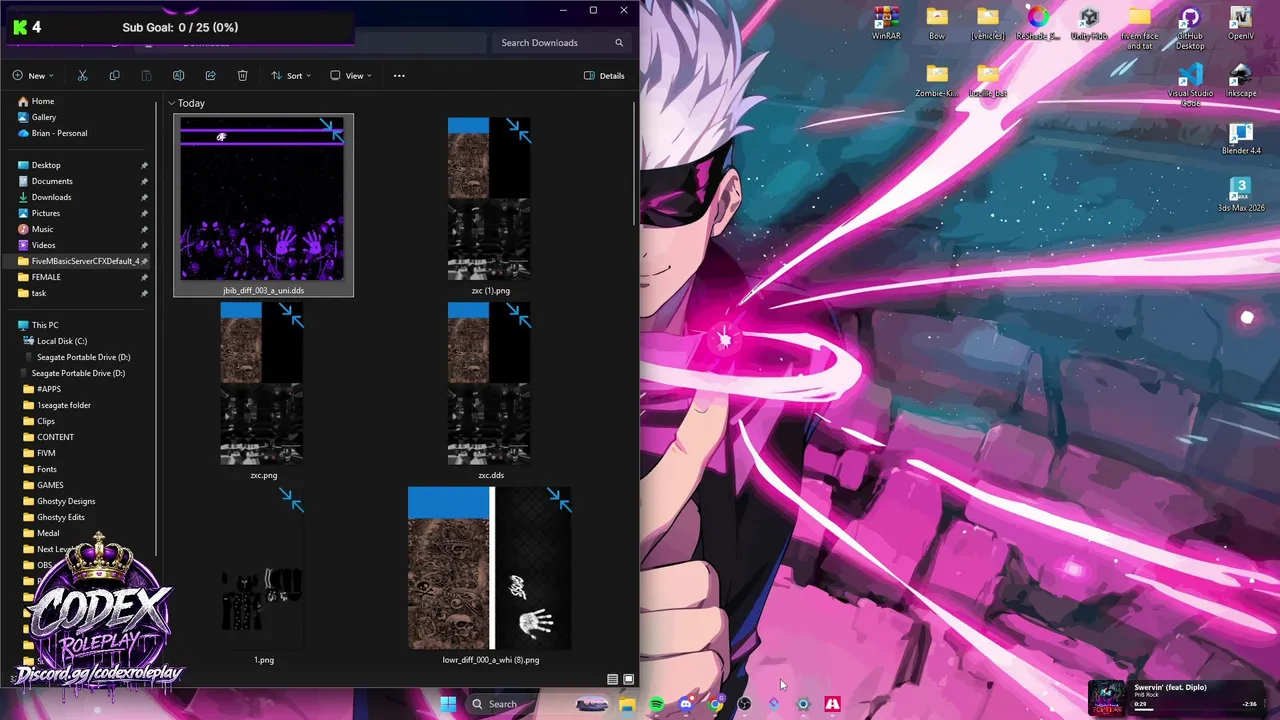Open Gallery in the navigation pane
Viewport: 1280px width, 720px height.
pos(36,117)
